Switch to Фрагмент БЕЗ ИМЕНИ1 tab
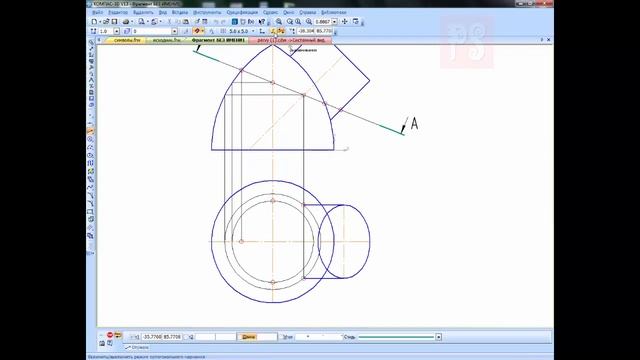Screen dimensions: 640x360 [218, 40]
